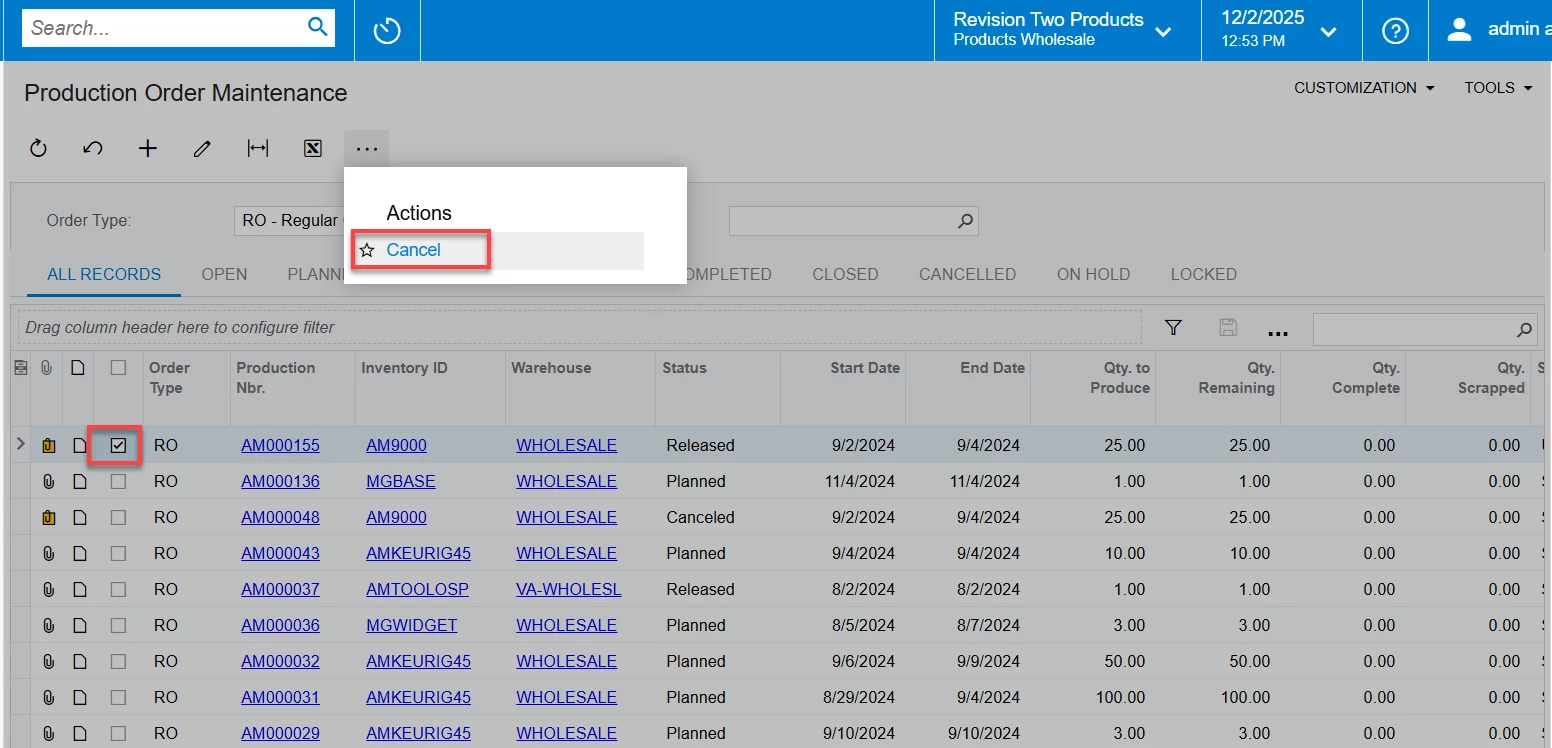Switch to the CLOSED tab
1552x748 pixels.
[845, 274]
